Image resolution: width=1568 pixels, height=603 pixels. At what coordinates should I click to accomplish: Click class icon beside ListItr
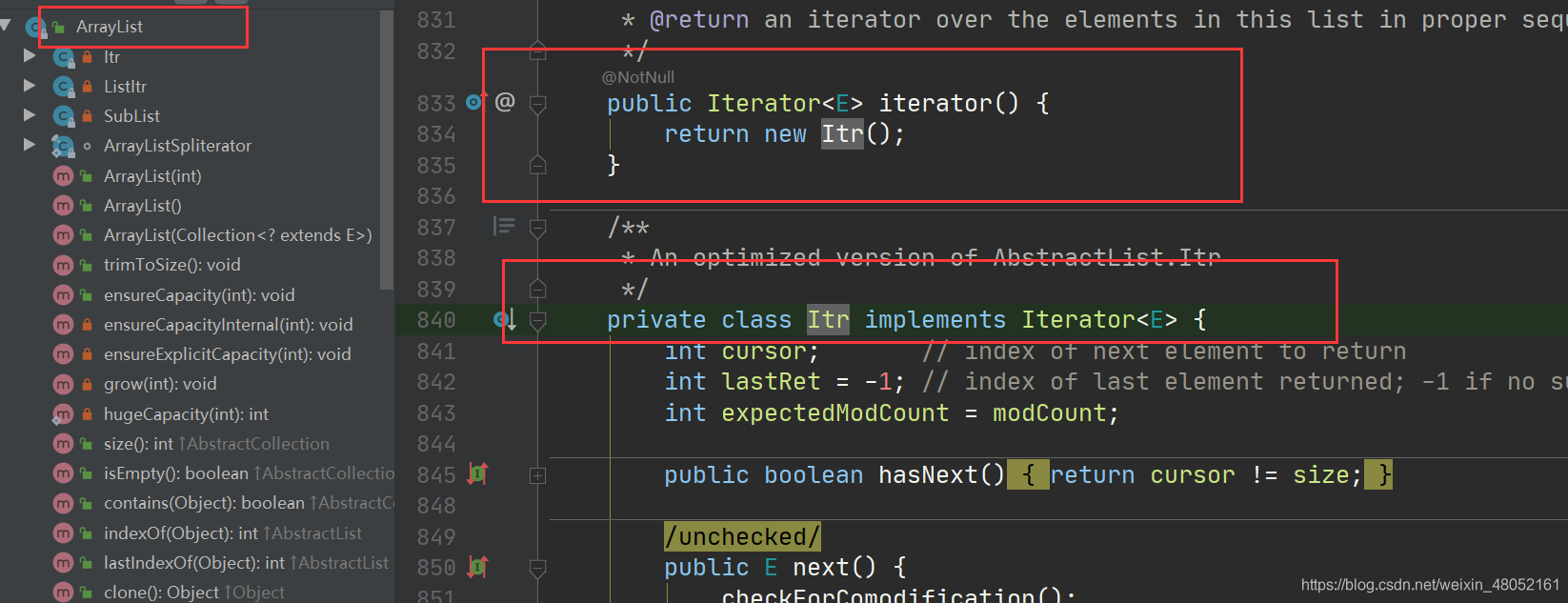tap(64, 87)
